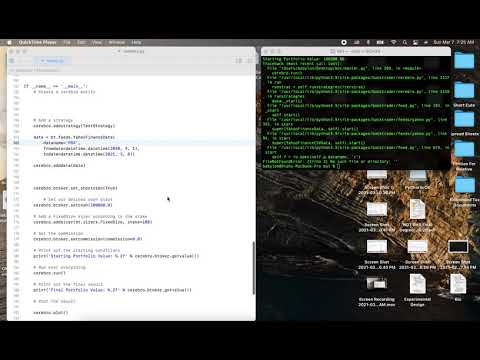Click the menu bar date and time
The height and width of the screenshot is (360, 480).
454,42
